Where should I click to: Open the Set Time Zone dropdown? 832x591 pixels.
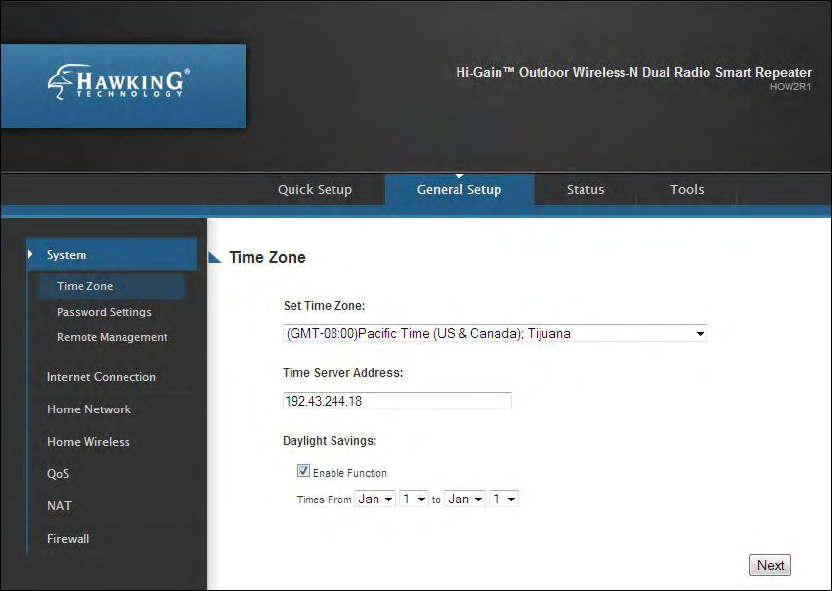click(495, 333)
